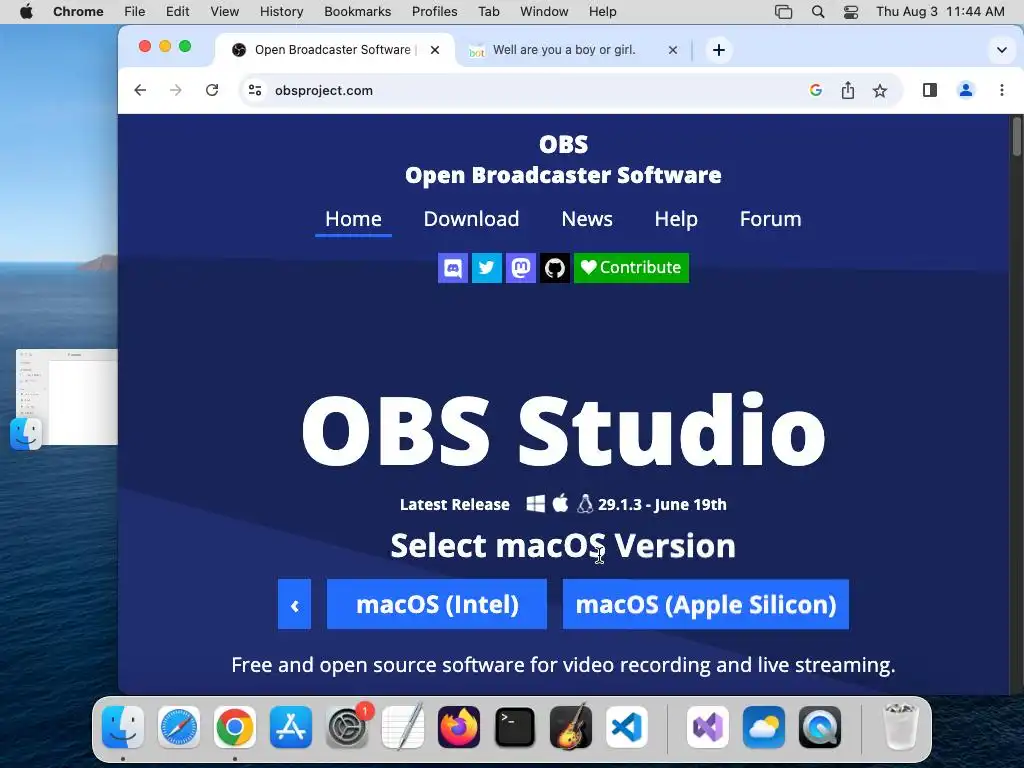Open the Finder window thumbnail on the left
1024x768 pixels.
pyautogui.click(x=67, y=397)
